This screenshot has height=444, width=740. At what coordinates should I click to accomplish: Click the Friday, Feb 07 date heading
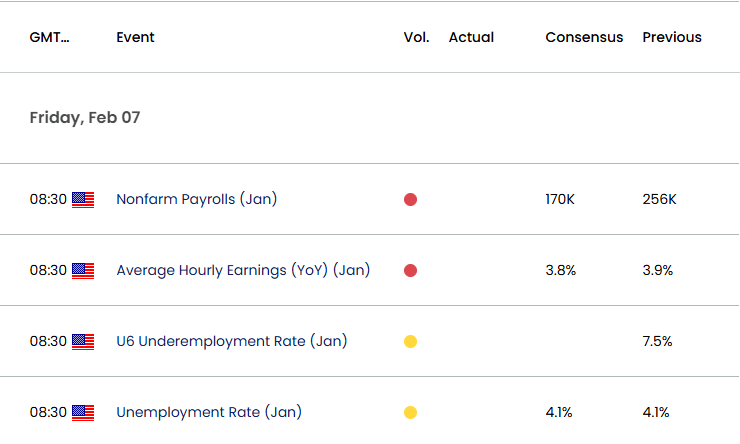(85, 117)
